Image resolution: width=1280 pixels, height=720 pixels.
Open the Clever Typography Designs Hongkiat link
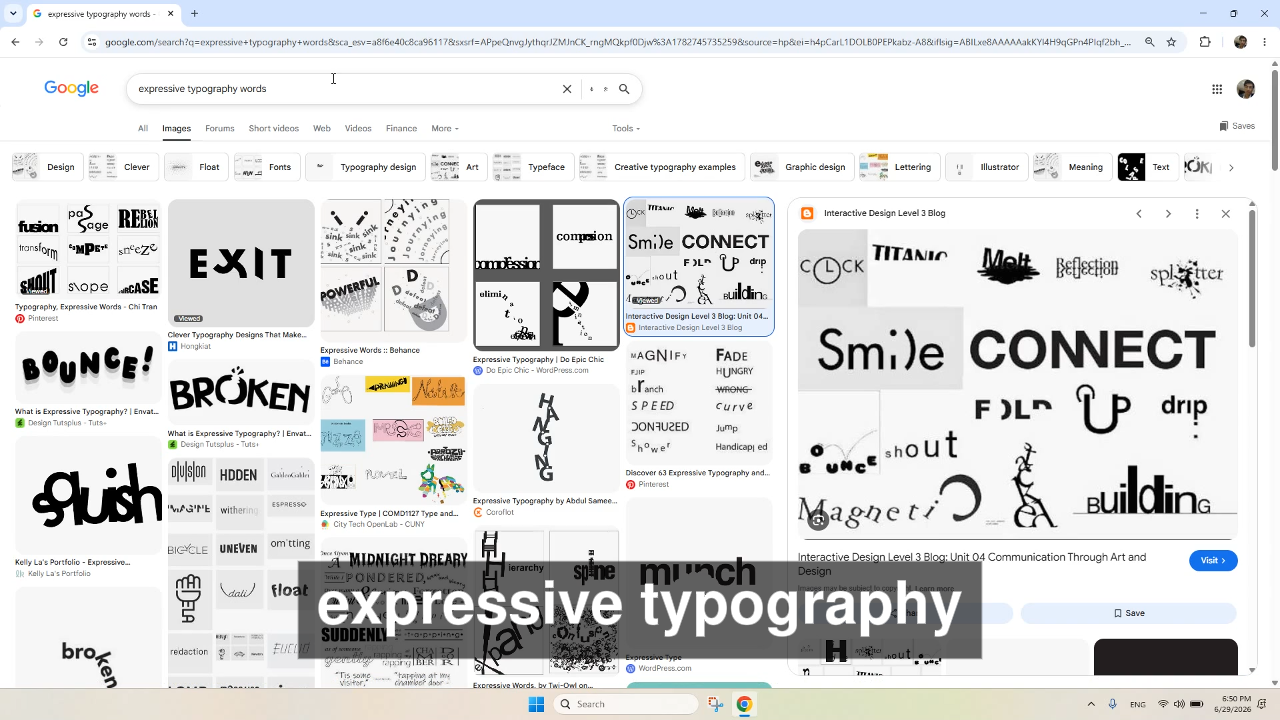241,341
